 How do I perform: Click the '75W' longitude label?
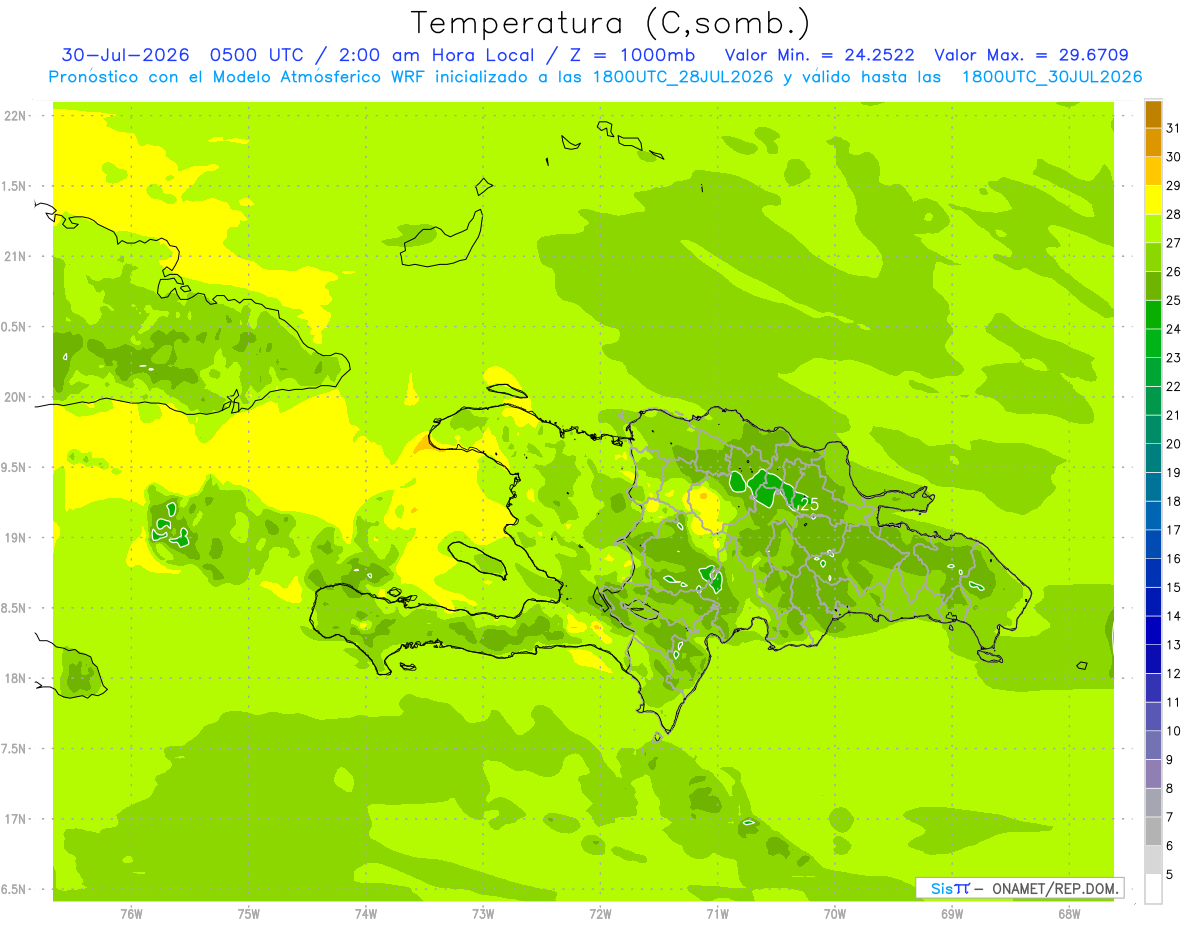click(x=249, y=913)
